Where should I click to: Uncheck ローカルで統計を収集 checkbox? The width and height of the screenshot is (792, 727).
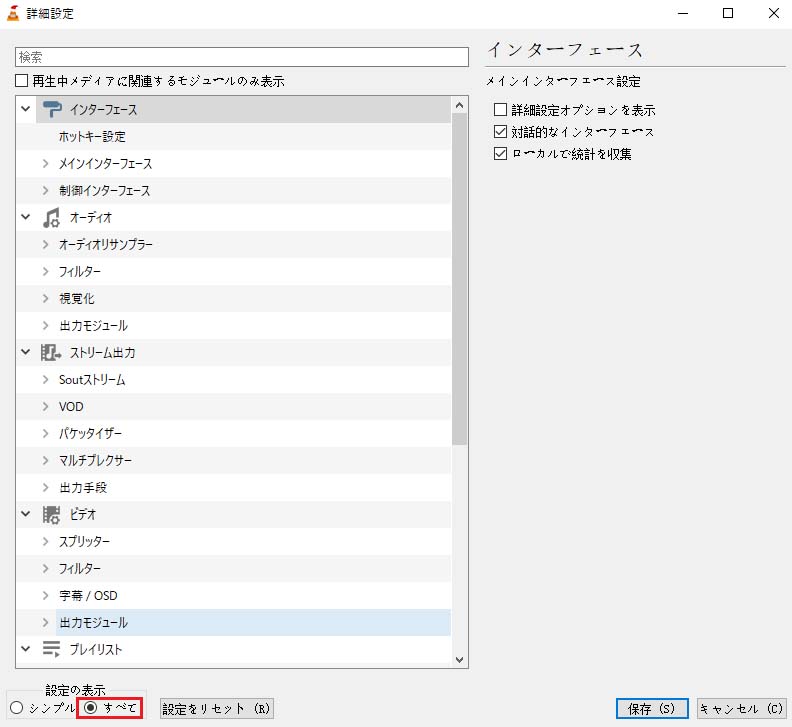(x=500, y=153)
